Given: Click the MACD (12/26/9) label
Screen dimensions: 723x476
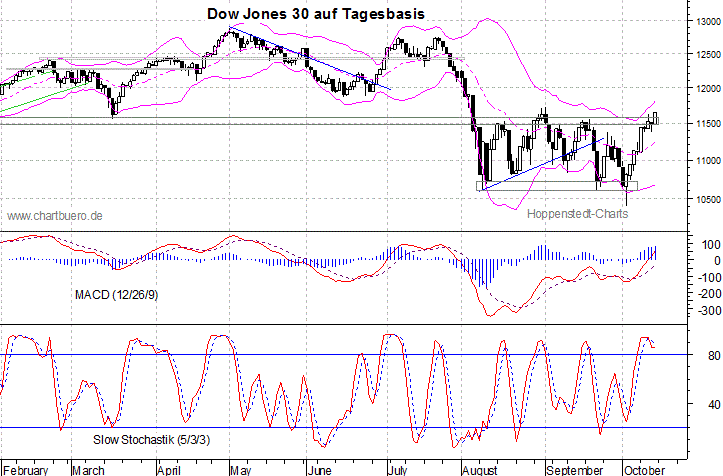Looking at the screenshot, I should (x=117, y=295).
